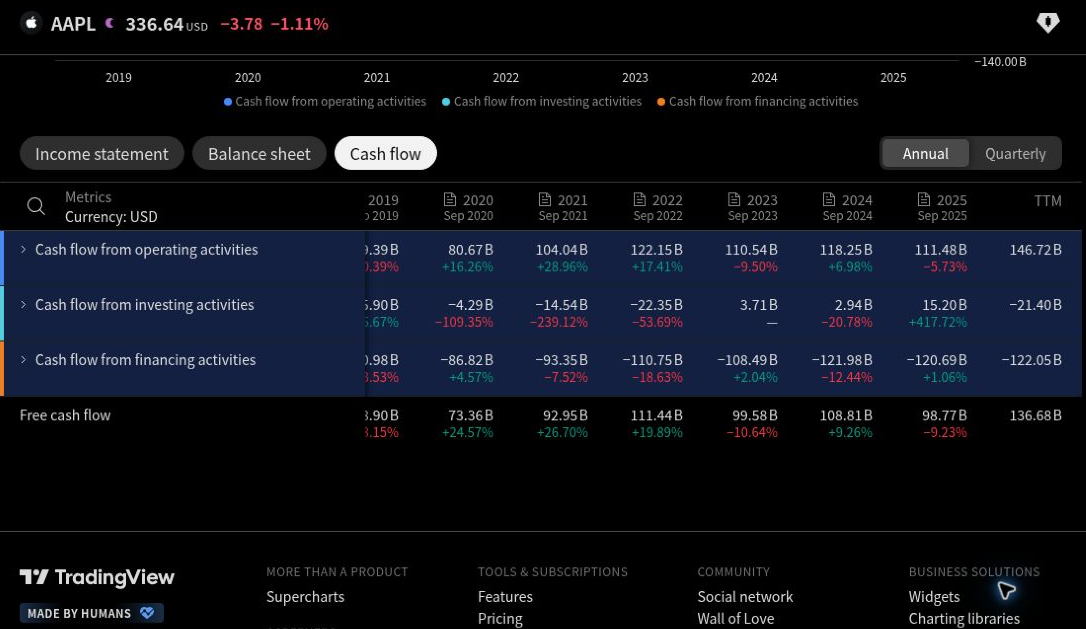This screenshot has width=1086, height=629.
Task: Switch to Annual period view
Action: (925, 154)
